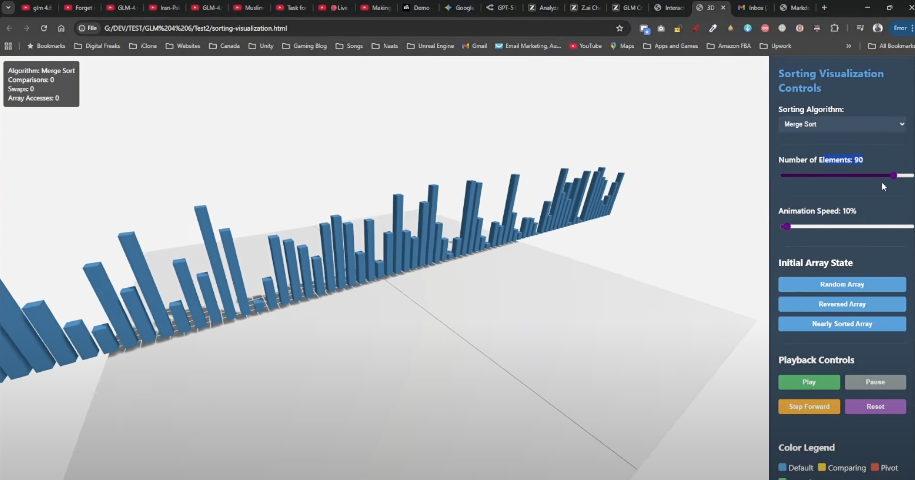Click the Number of Elements slider handle
The image size is (915, 480).
coord(893,175)
